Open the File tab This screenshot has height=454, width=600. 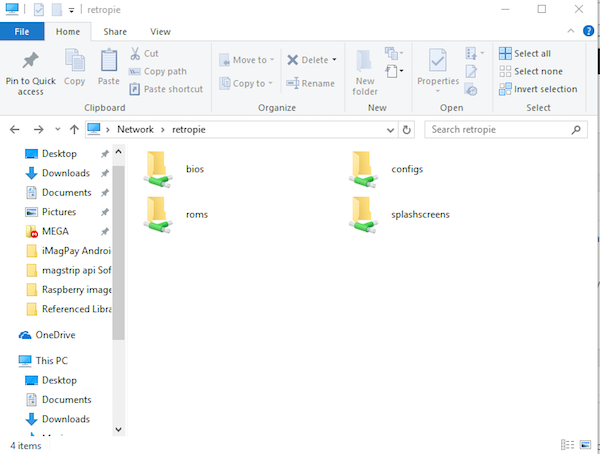click(x=22, y=32)
